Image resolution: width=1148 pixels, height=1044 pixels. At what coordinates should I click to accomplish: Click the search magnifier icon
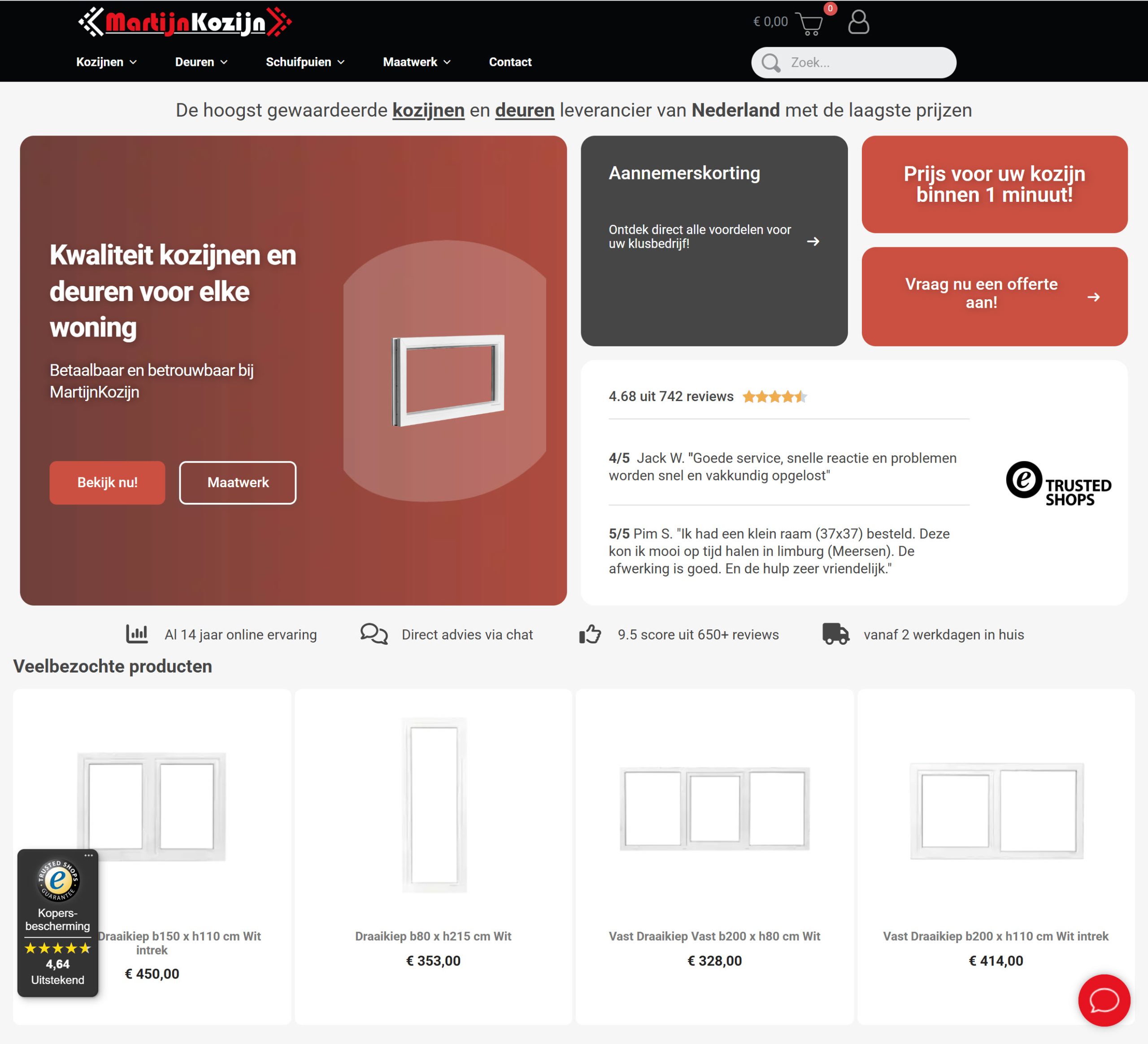coord(771,63)
